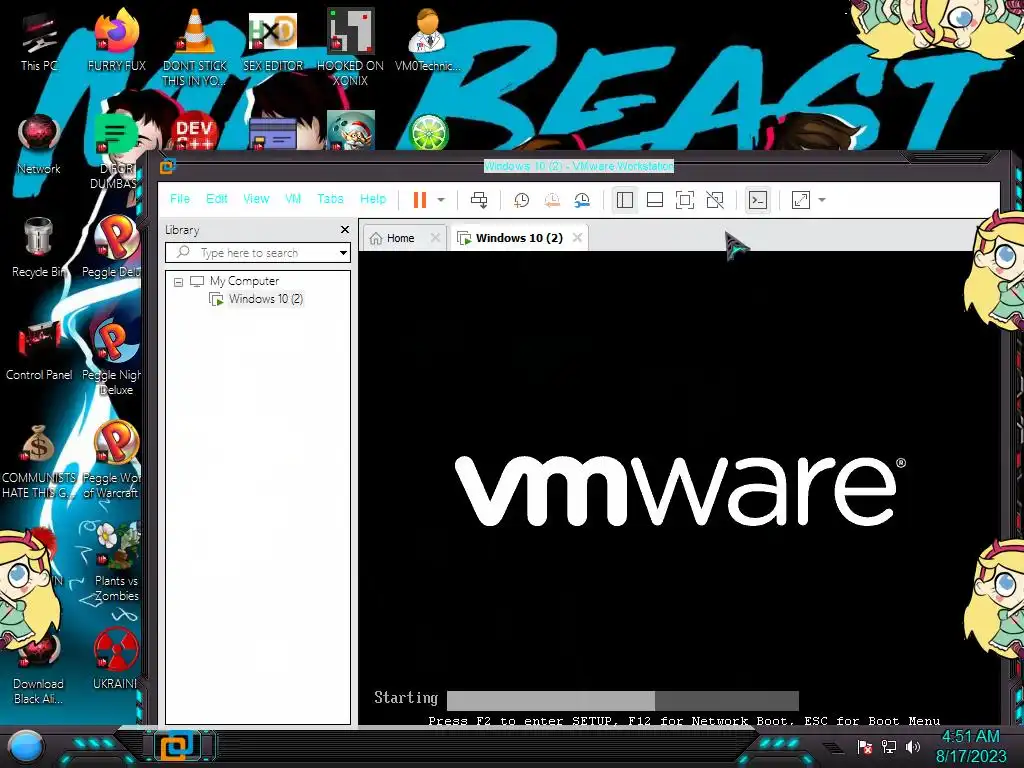Open the View menu

tap(256, 199)
